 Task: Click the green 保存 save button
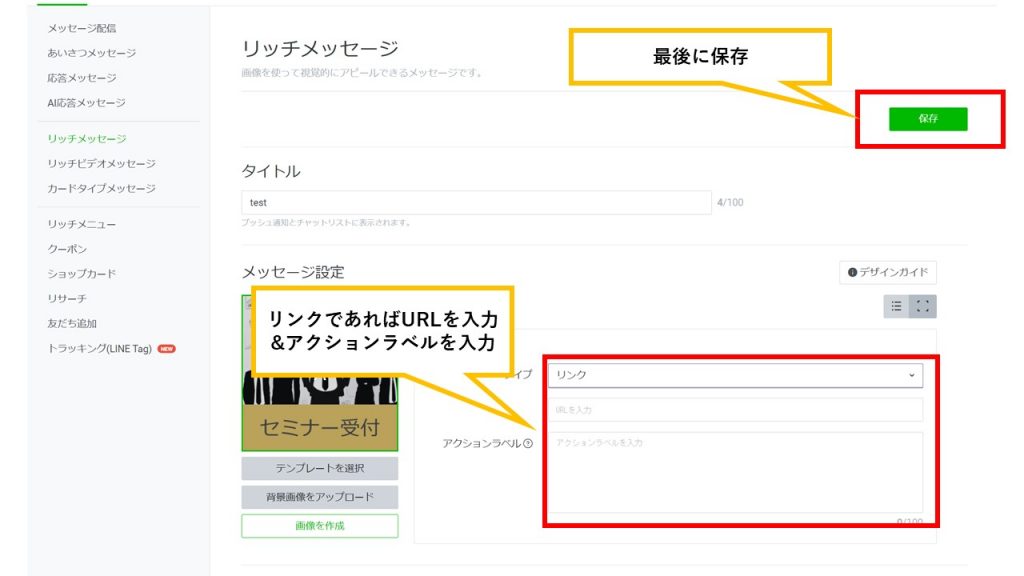coord(928,119)
